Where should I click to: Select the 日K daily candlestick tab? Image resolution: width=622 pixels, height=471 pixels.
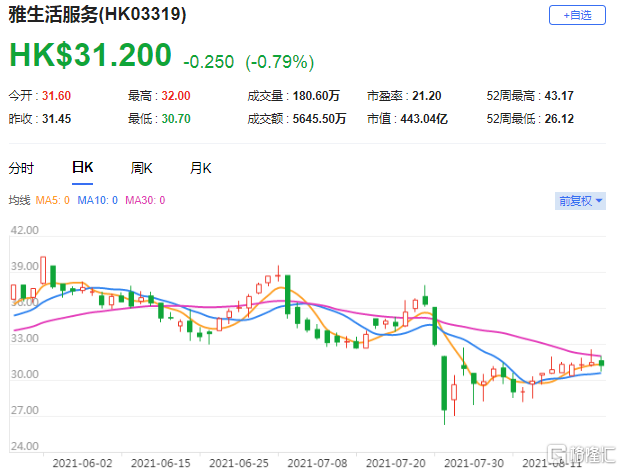pos(83,167)
